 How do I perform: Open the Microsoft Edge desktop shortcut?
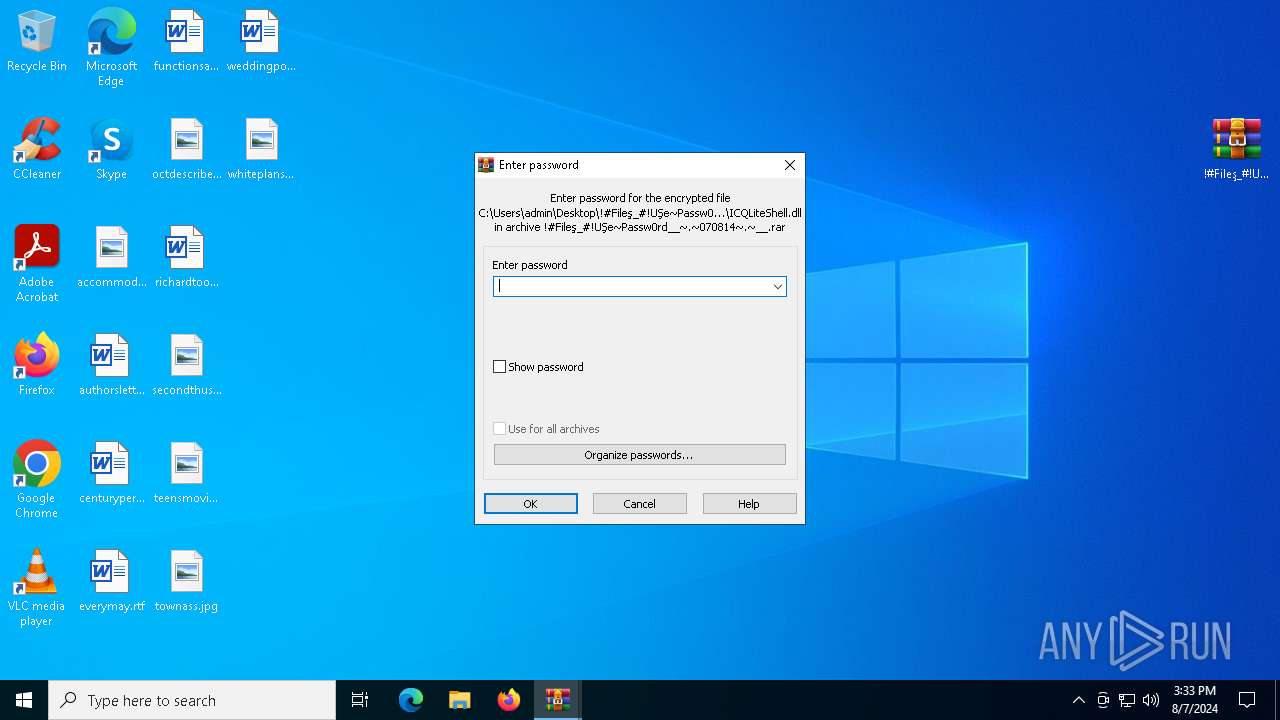point(111,48)
